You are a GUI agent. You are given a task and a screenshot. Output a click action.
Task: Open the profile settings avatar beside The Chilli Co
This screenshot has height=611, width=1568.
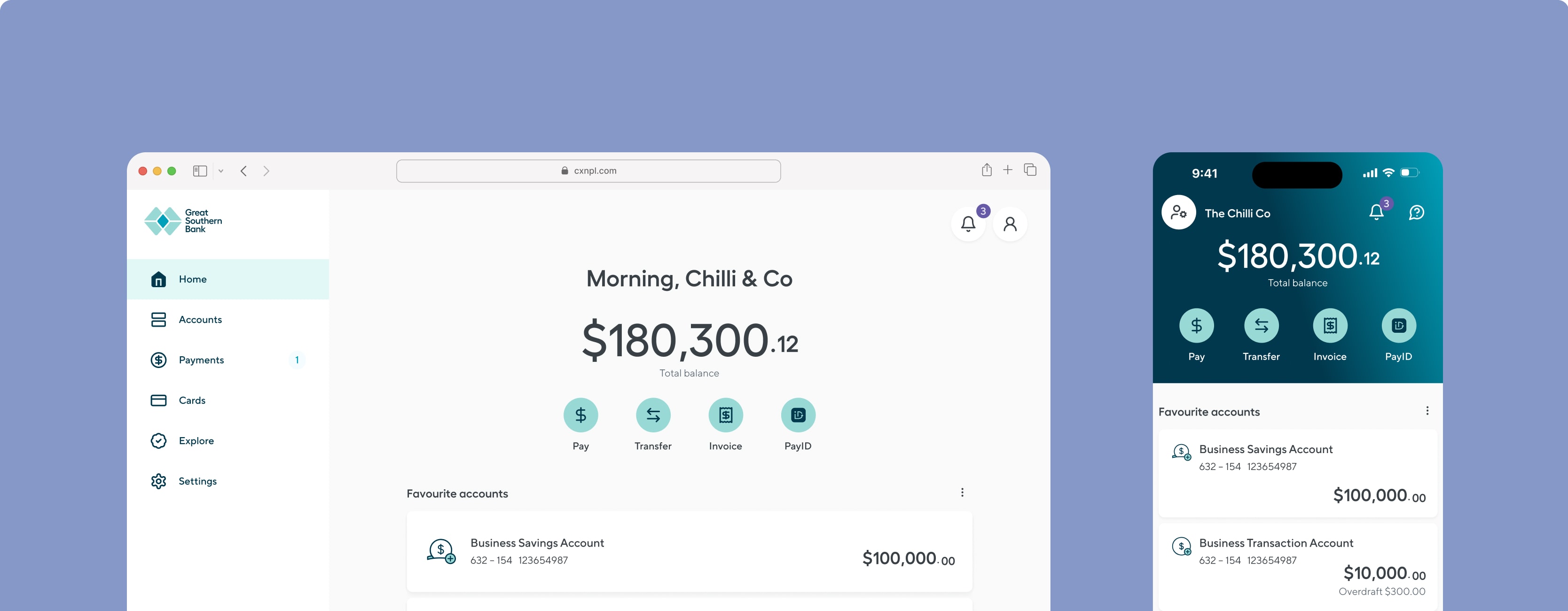(x=1178, y=212)
